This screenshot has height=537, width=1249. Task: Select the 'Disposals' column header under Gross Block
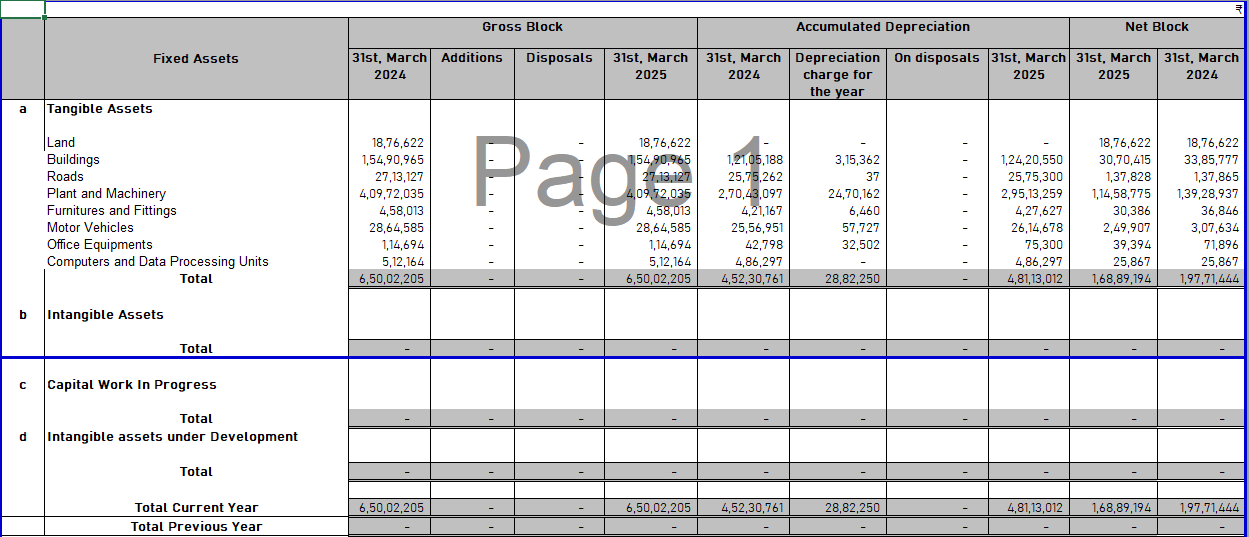(x=559, y=58)
